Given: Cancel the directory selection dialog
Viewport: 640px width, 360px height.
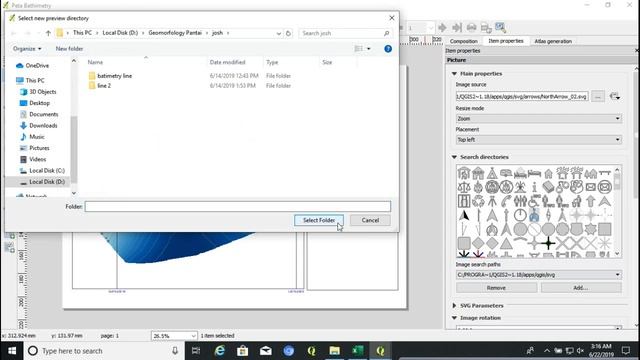Looking at the screenshot, I should click(370, 220).
